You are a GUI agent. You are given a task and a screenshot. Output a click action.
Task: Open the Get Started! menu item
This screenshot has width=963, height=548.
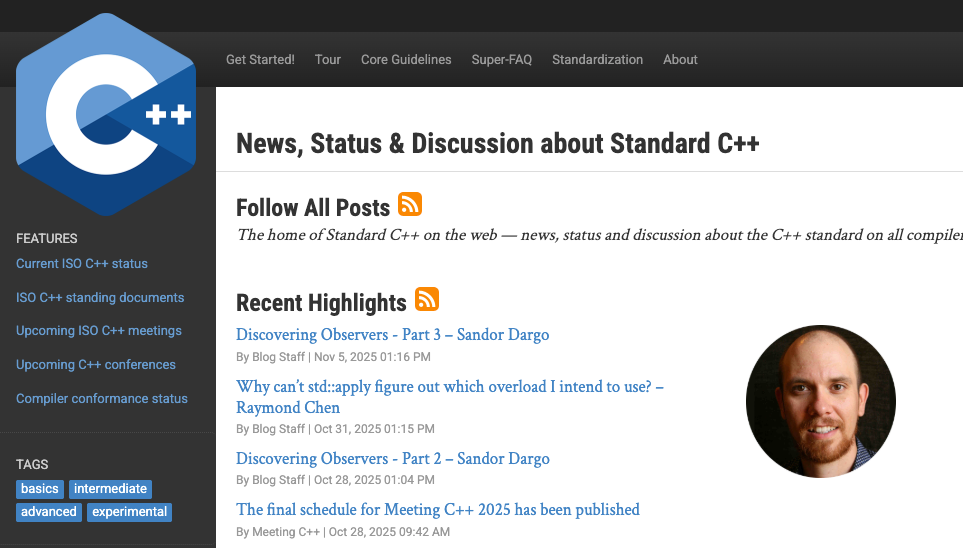pyautogui.click(x=260, y=60)
